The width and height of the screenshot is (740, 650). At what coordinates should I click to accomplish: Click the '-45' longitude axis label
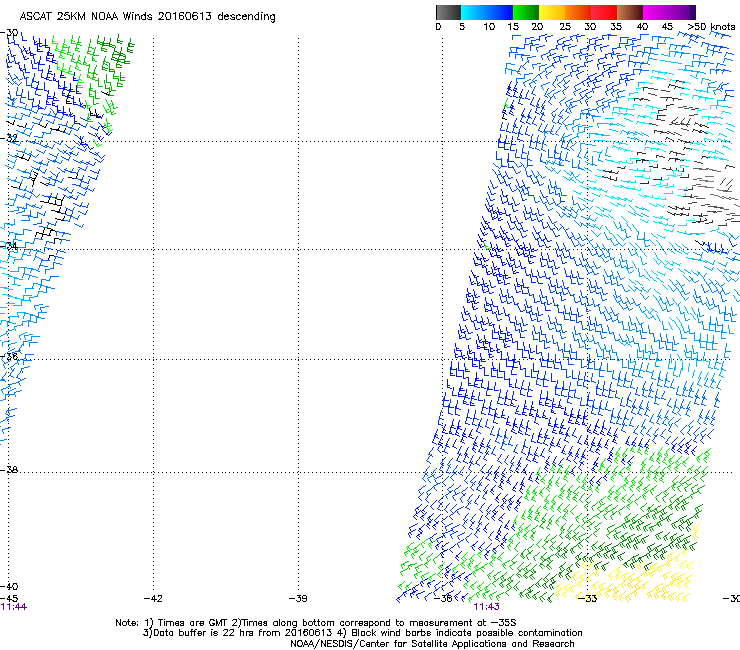point(9,599)
